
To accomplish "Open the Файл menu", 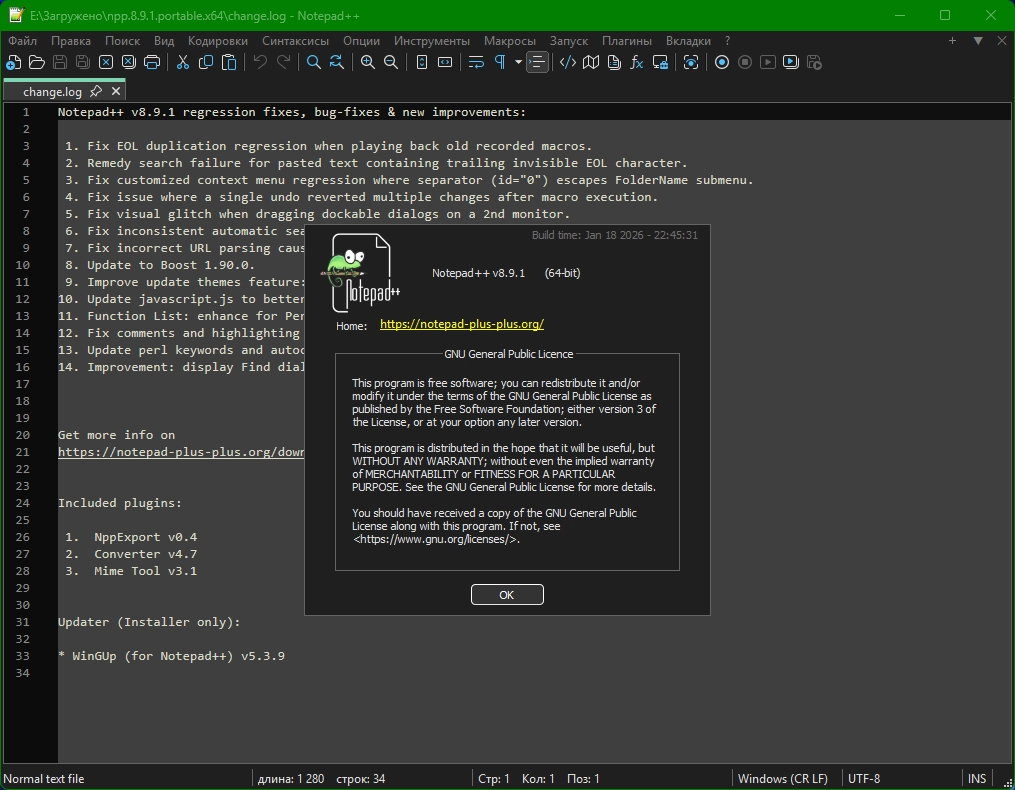I will point(22,40).
